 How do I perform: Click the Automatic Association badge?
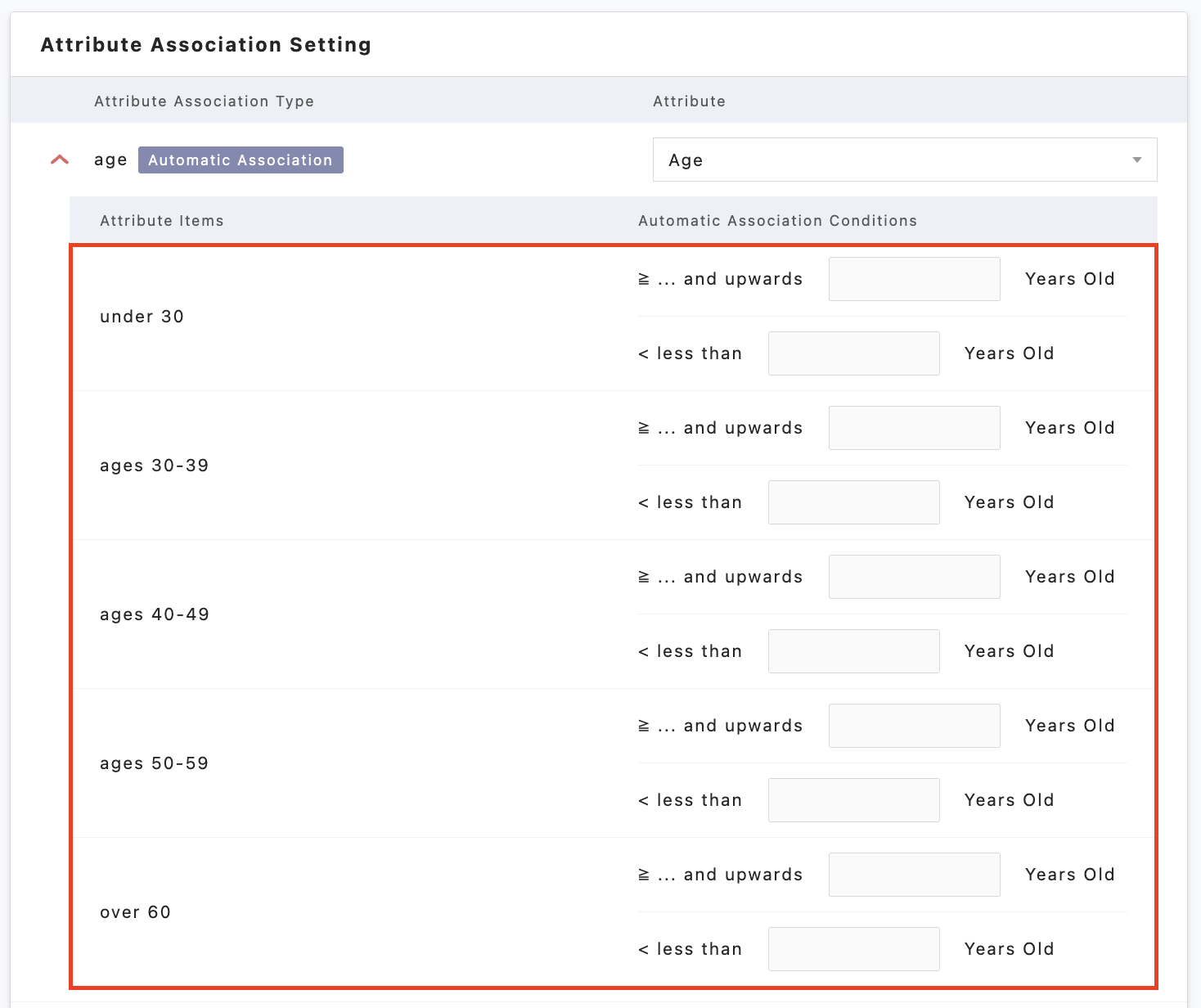(x=241, y=160)
